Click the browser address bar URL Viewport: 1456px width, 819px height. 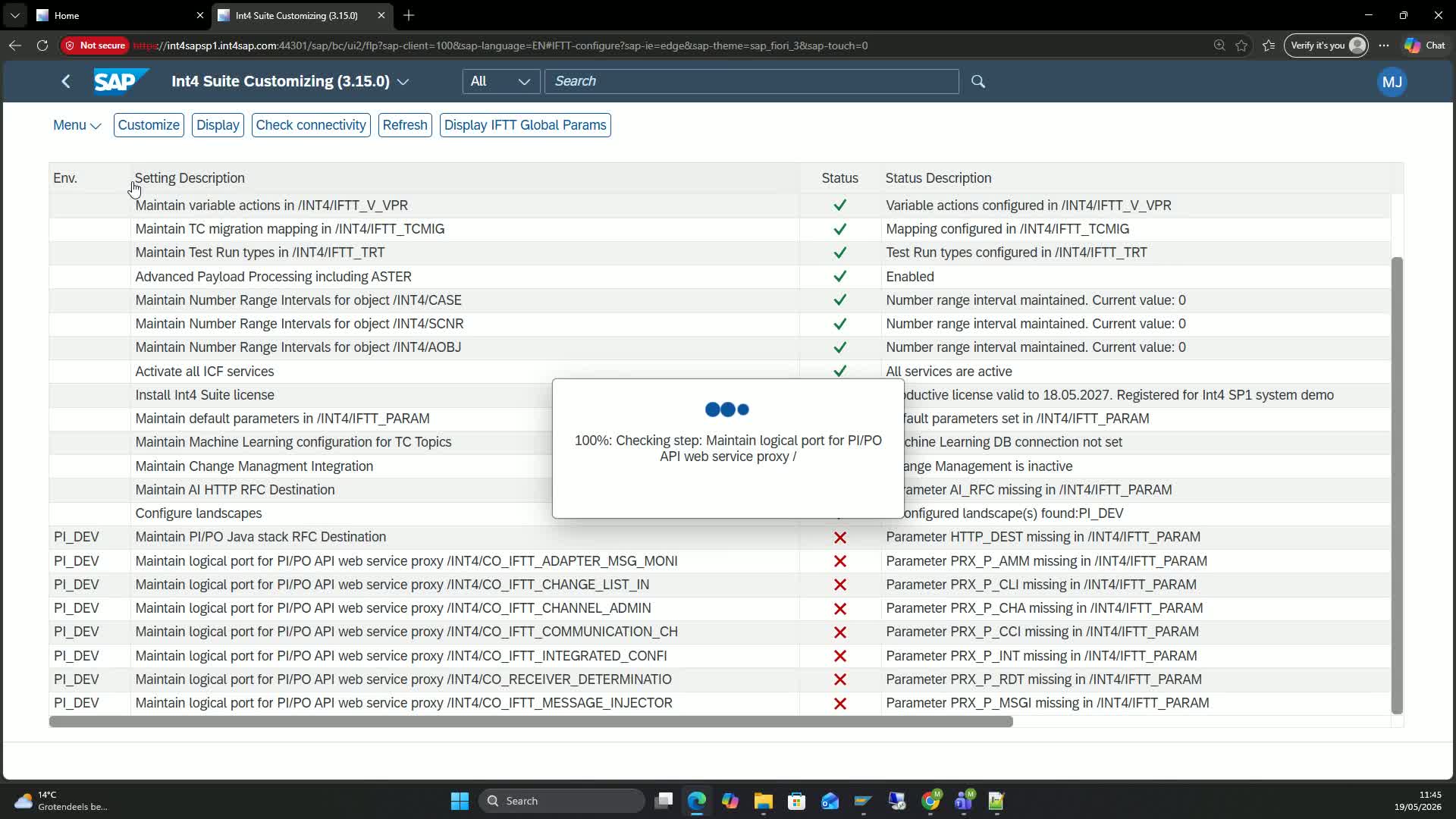click(500, 45)
